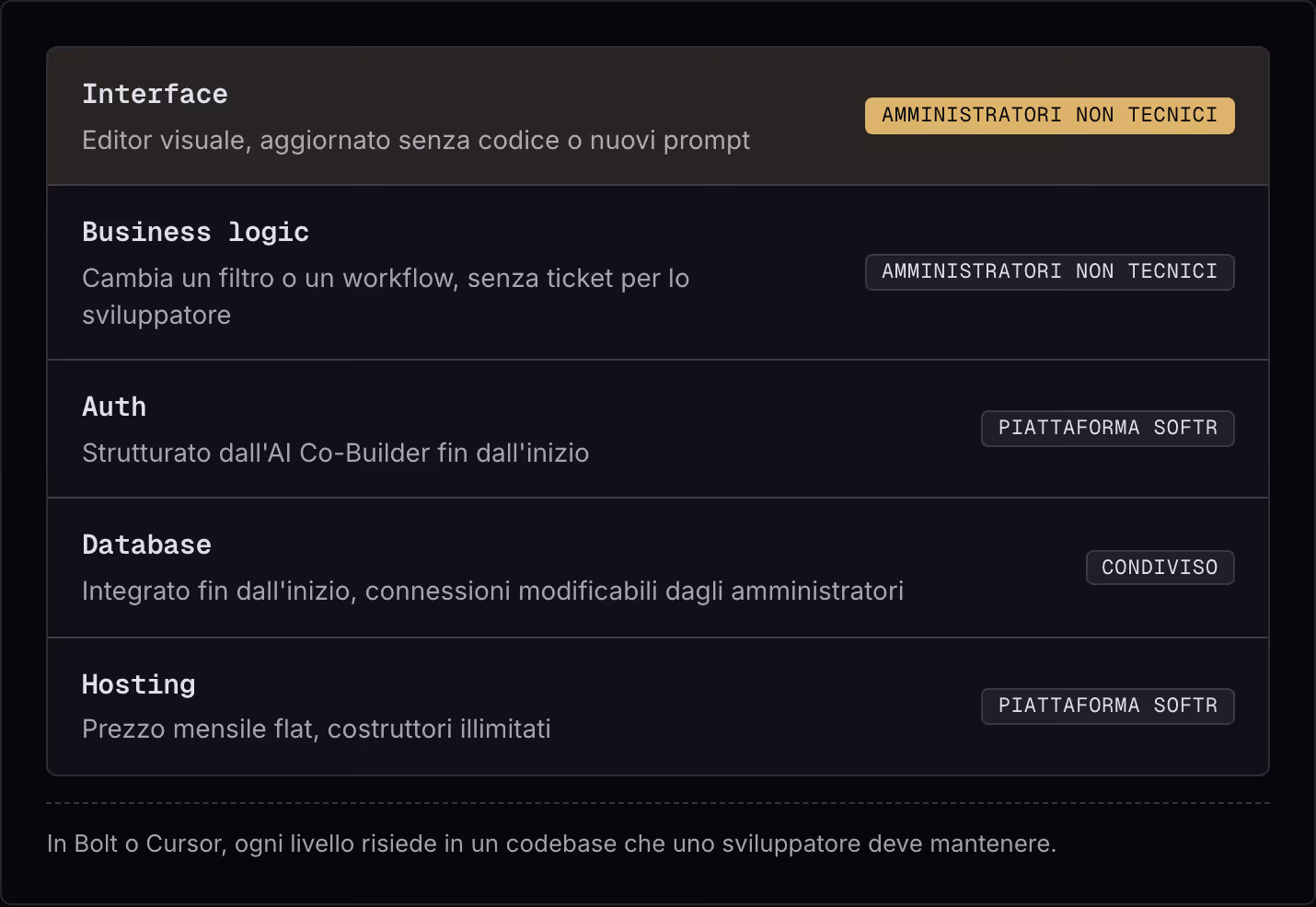
Task: Click 'Integrato fin dall'inizio' Database description
Action: tap(492, 591)
